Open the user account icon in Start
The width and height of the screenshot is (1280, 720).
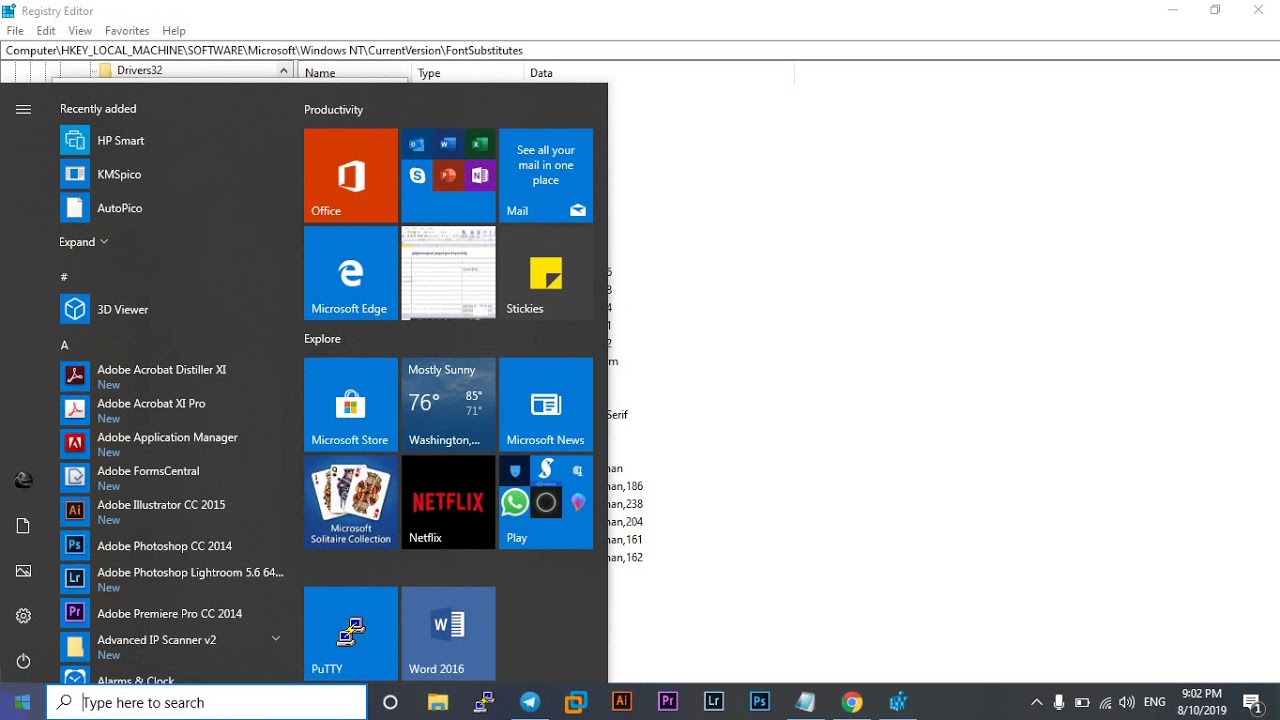(23, 481)
